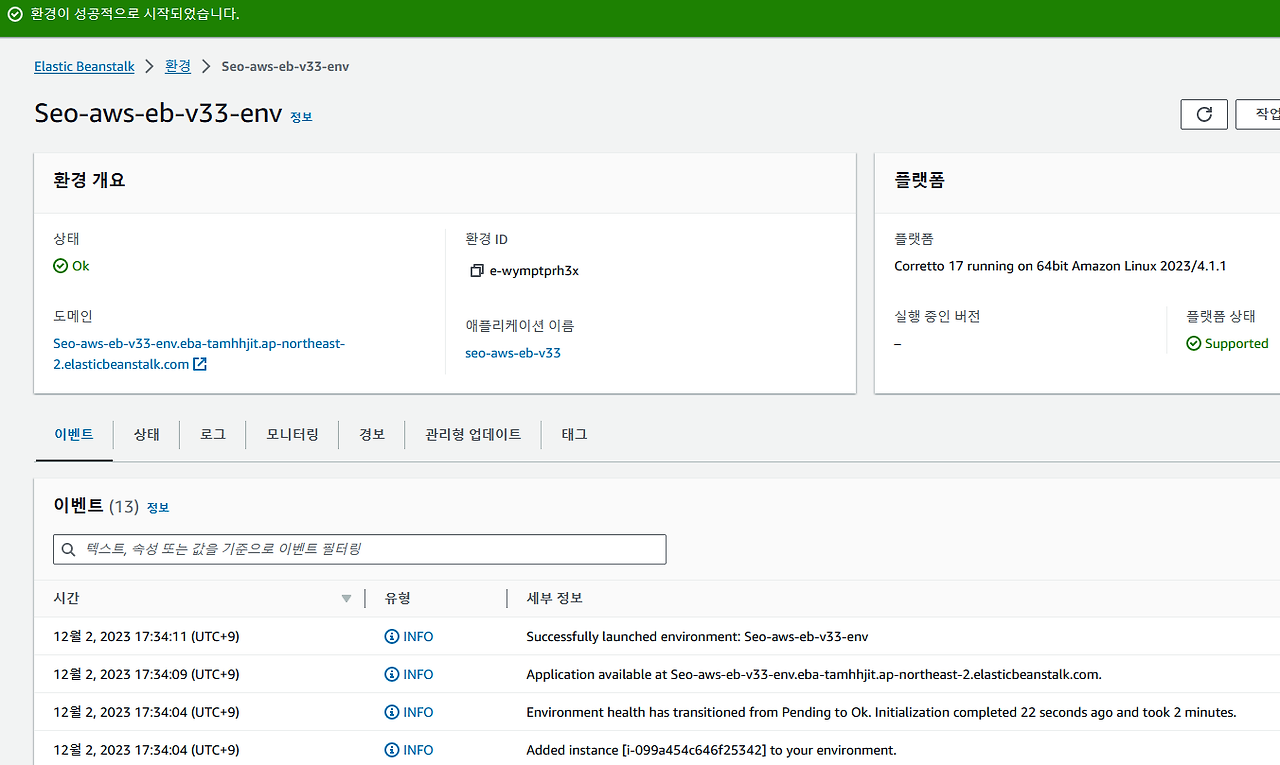Viewport: 1280px width, 765px height.
Task: Click the Seo-aws-eb-v33-env page title
Action: click(x=158, y=113)
